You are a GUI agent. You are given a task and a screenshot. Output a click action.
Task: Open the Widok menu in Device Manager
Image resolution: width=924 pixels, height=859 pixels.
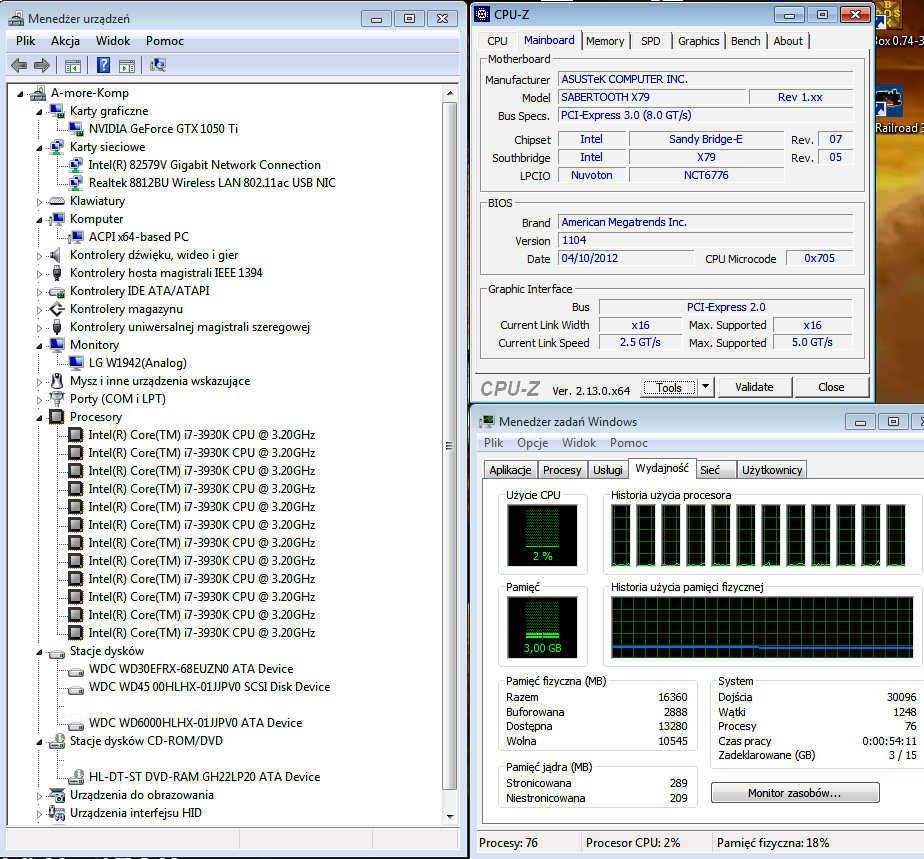pyautogui.click(x=113, y=41)
